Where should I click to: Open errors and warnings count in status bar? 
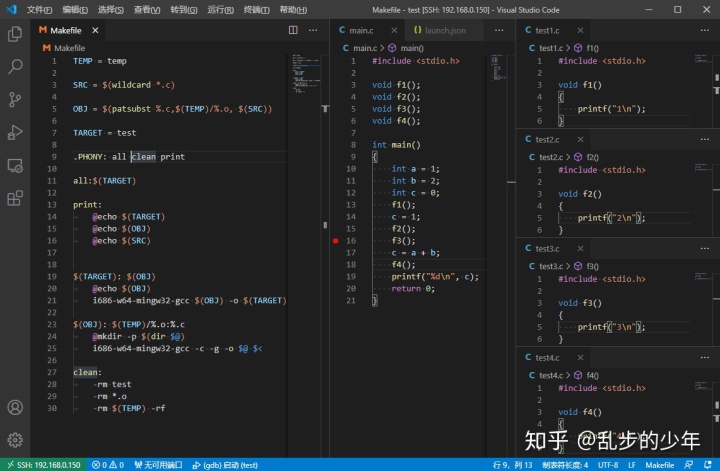pos(108,465)
